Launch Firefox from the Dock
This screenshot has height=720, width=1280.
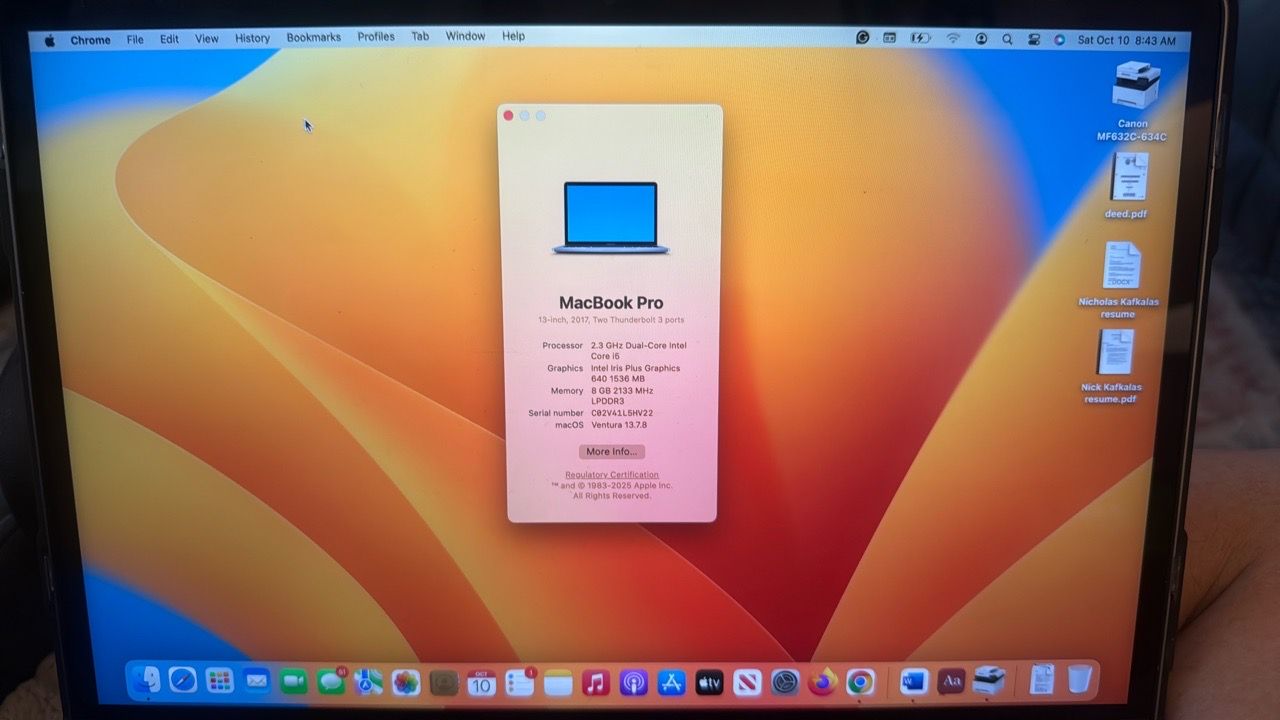pyautogui.click(x=823, y=682)
